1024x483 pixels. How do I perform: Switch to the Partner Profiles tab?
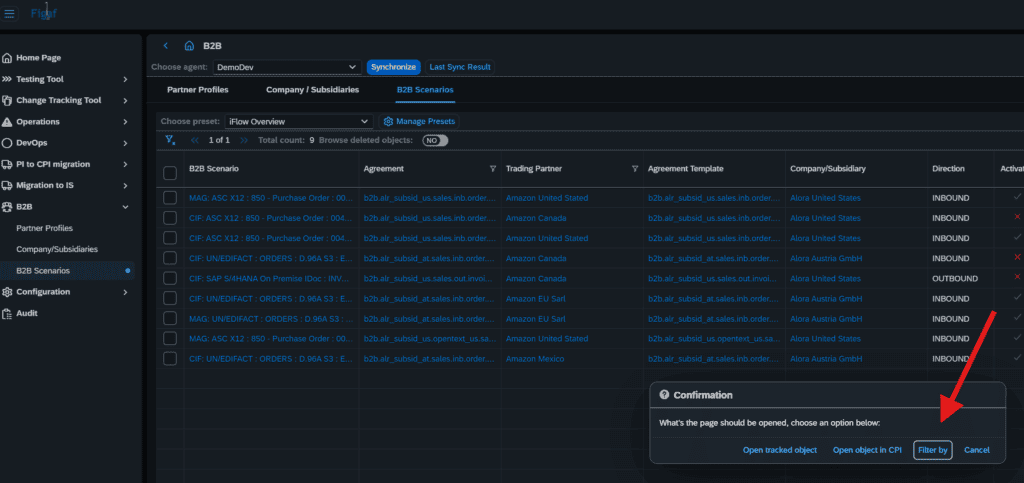198,90
